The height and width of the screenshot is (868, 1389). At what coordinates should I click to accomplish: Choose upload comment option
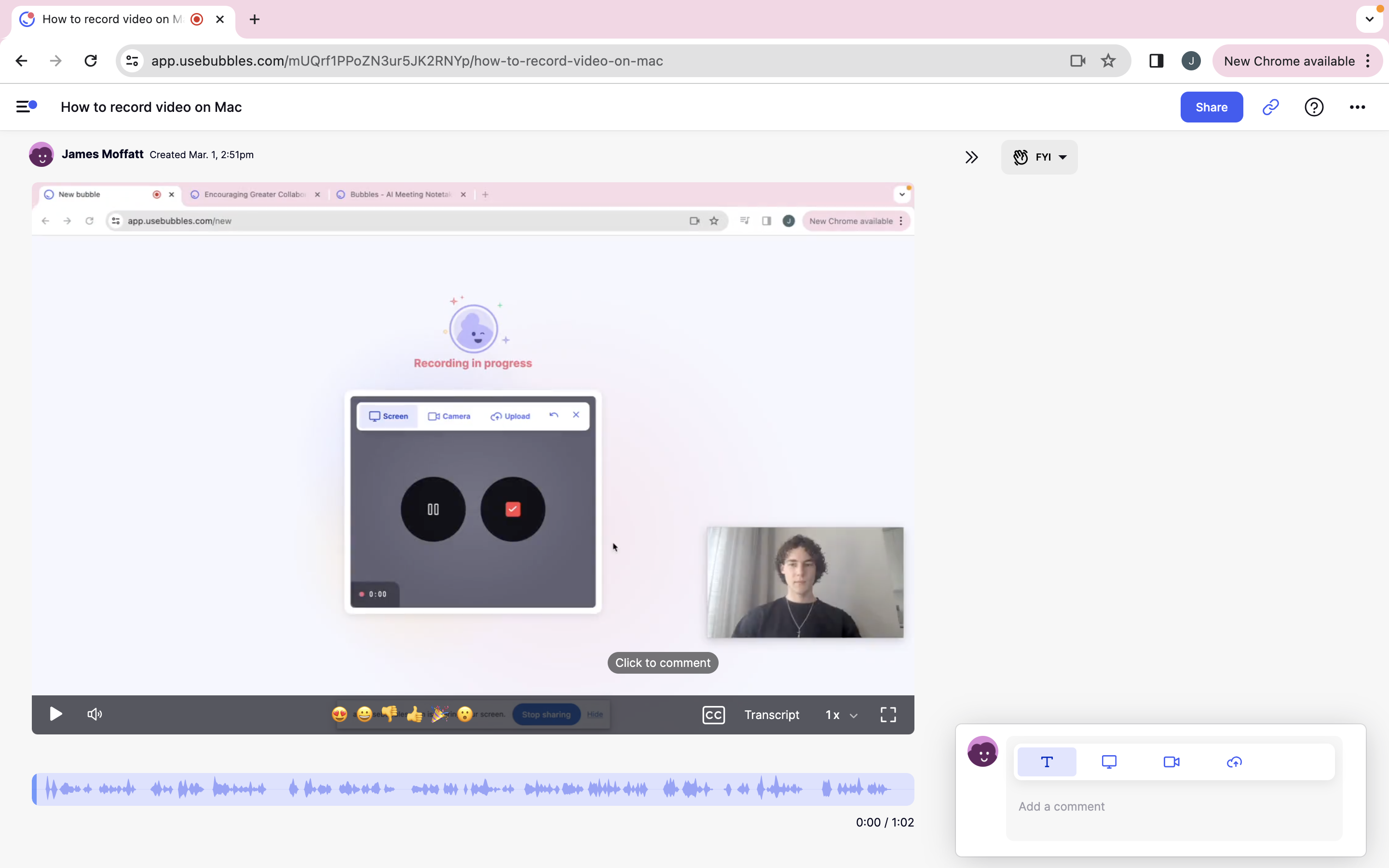tap(1234, 762)
